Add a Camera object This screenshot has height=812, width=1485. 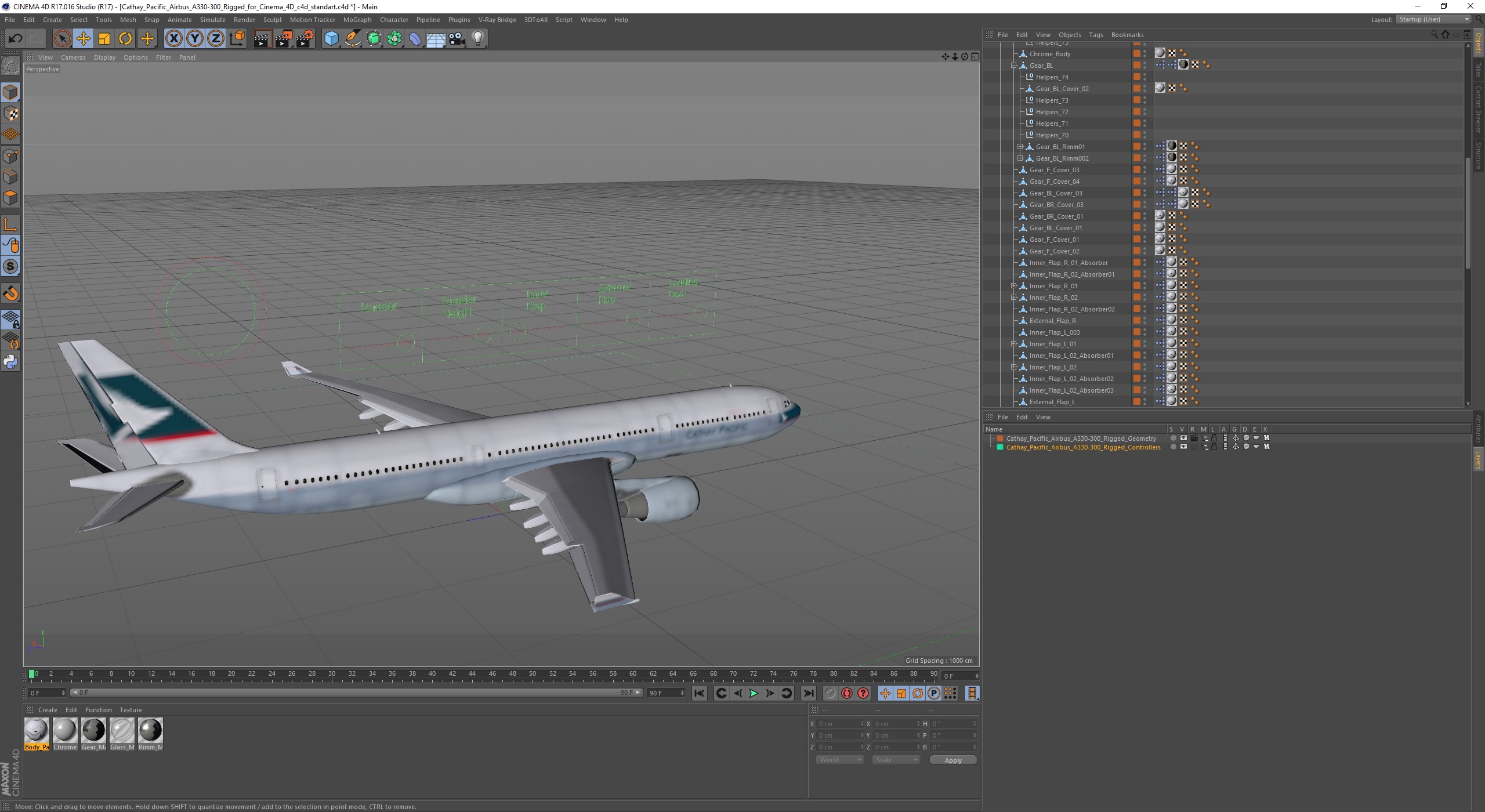457,39
